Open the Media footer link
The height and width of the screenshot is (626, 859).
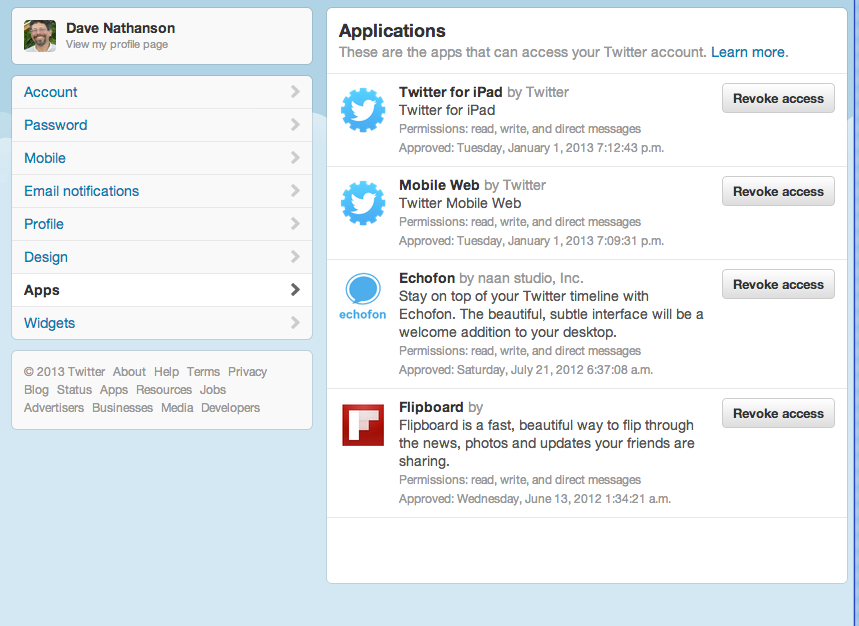[177, 407]
